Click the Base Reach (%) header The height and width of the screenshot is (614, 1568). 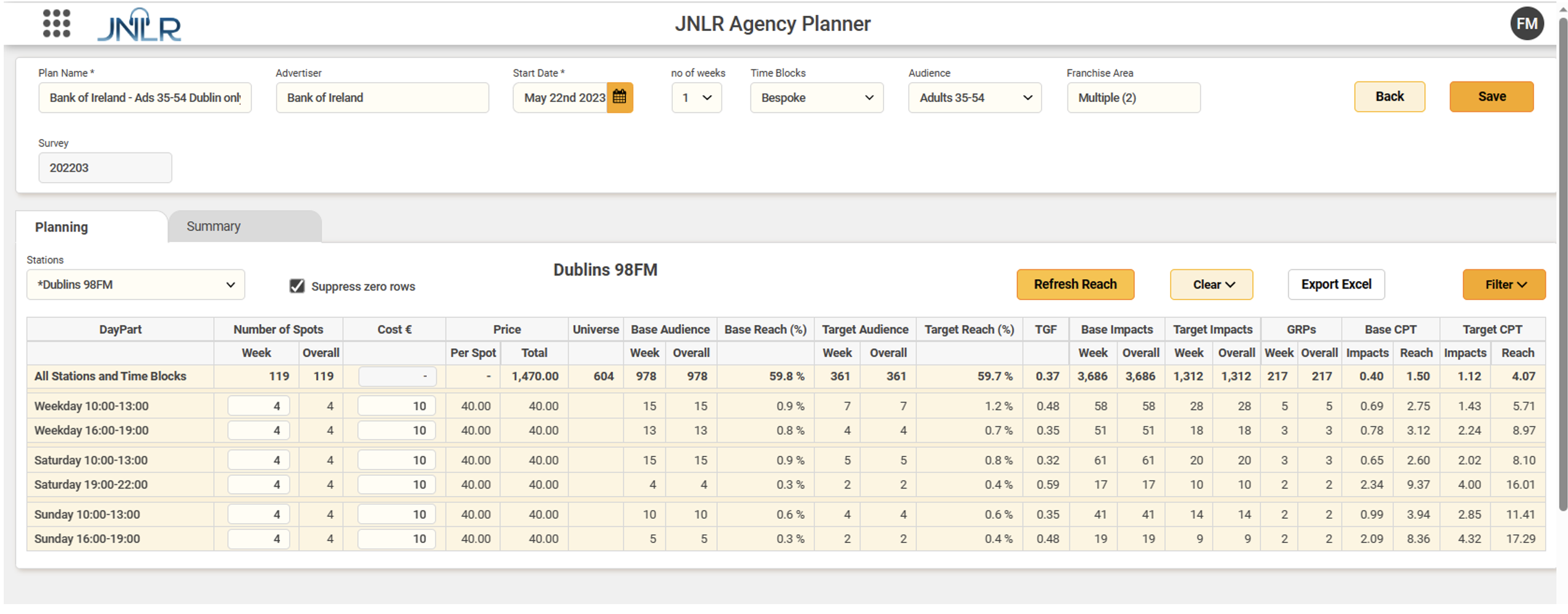765,329
